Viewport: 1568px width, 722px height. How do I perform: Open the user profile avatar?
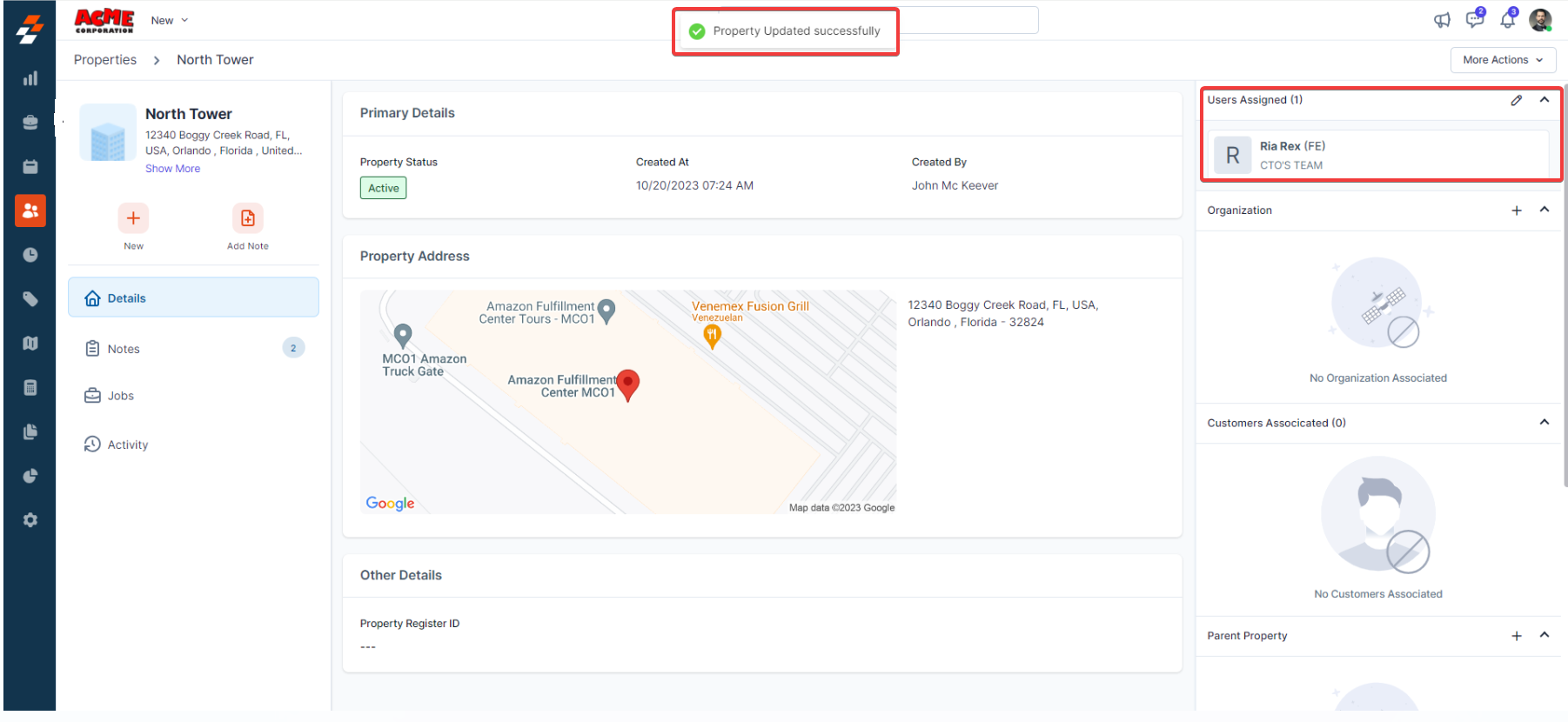(x=1540, y=20)
